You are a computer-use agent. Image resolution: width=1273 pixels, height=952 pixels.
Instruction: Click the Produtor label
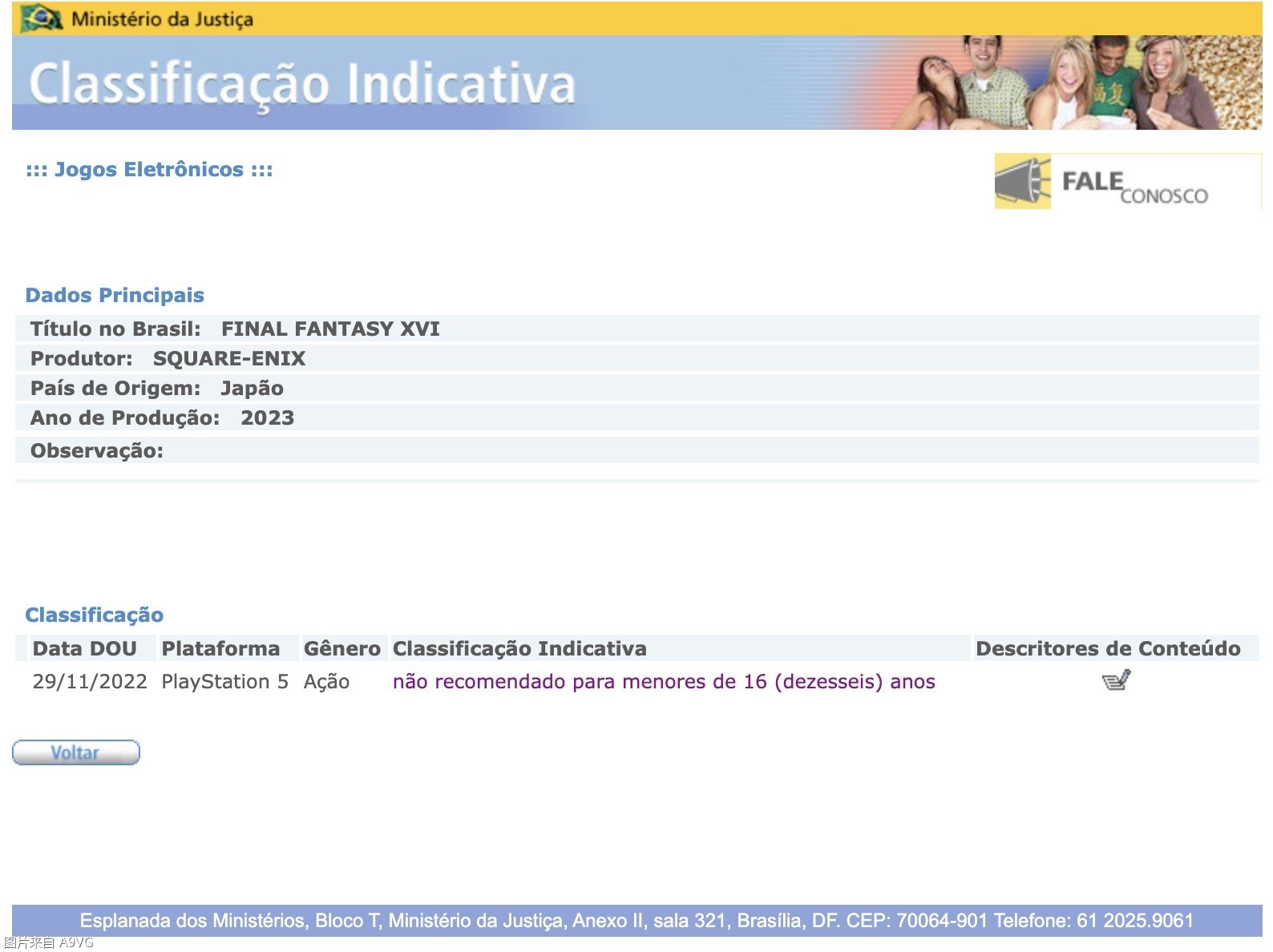coord(82,359)
